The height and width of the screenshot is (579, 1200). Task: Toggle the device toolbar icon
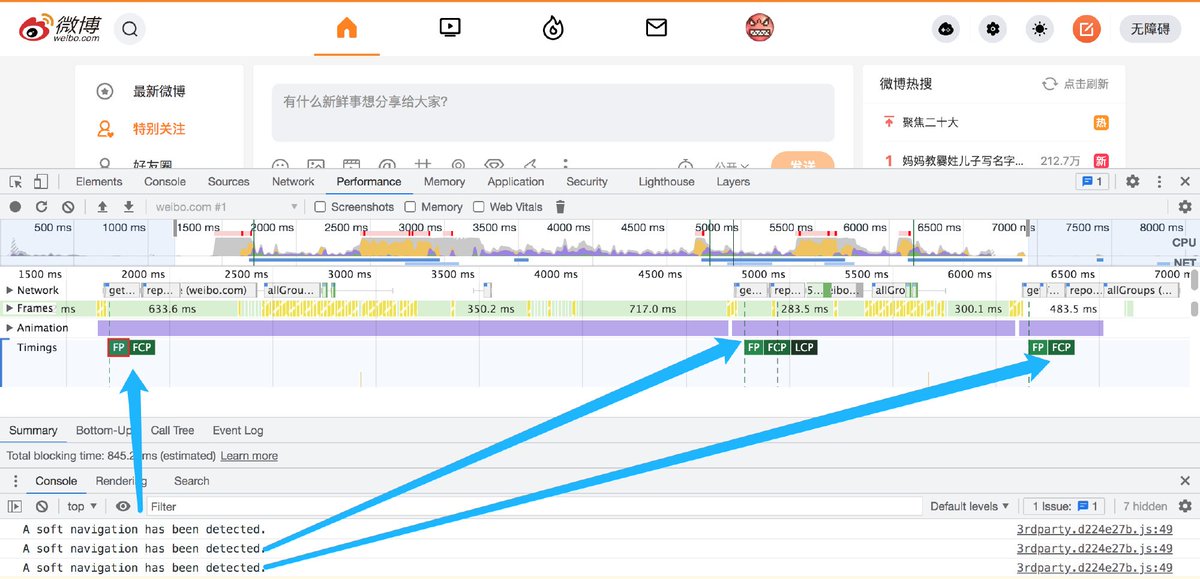[40, 181]
